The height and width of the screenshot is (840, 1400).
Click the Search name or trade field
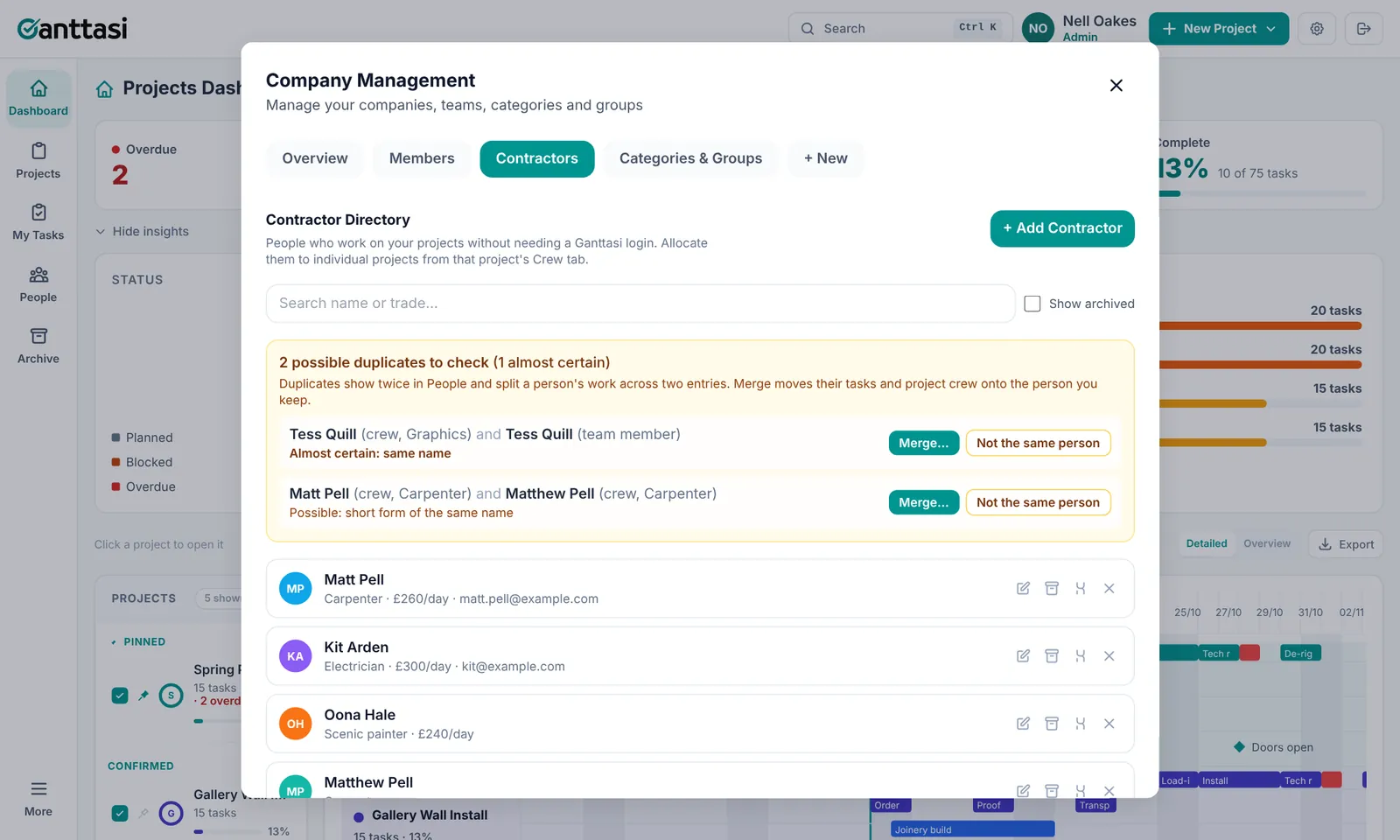[640, 304]
